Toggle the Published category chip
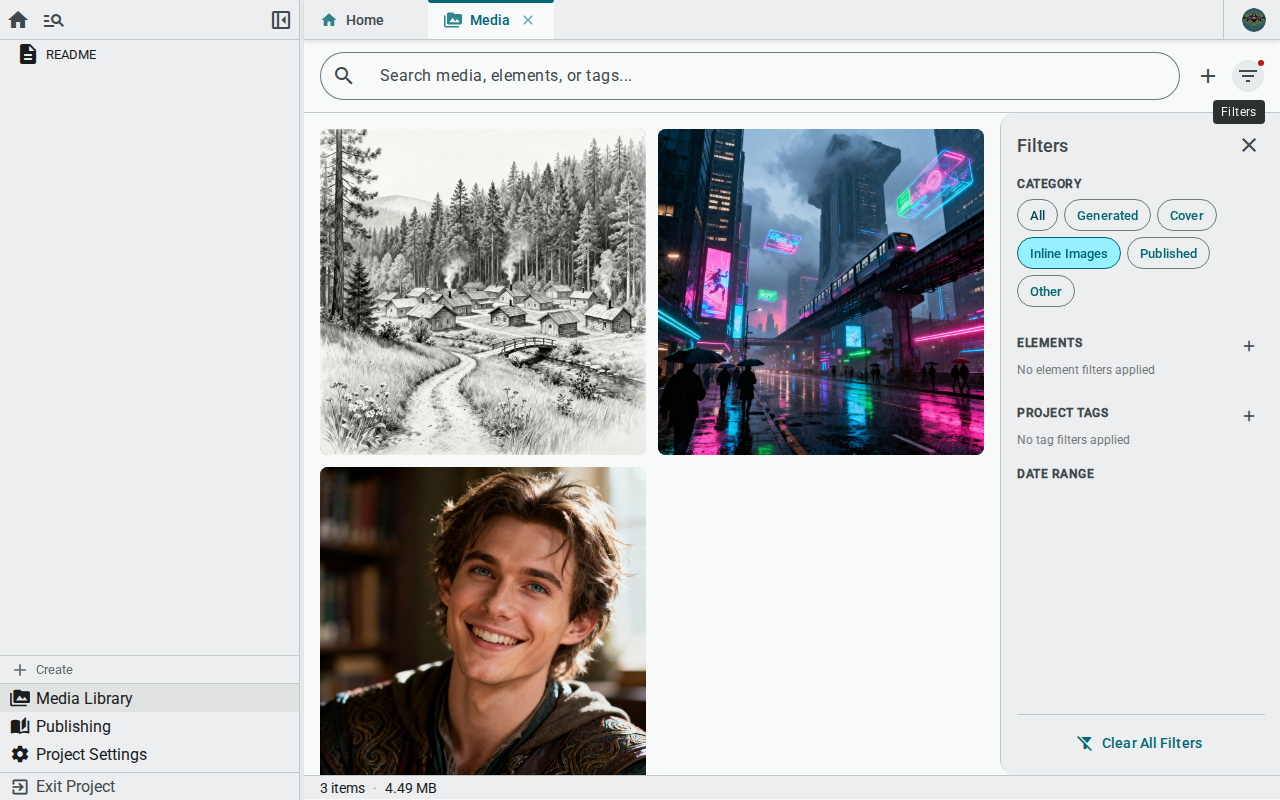This screenshot has width=1280, height=800. point(1168,253)
